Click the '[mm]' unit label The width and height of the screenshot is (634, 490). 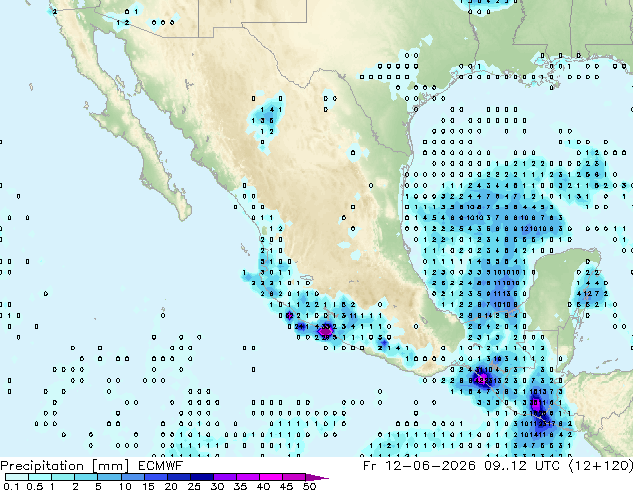[x=111, y=466]
